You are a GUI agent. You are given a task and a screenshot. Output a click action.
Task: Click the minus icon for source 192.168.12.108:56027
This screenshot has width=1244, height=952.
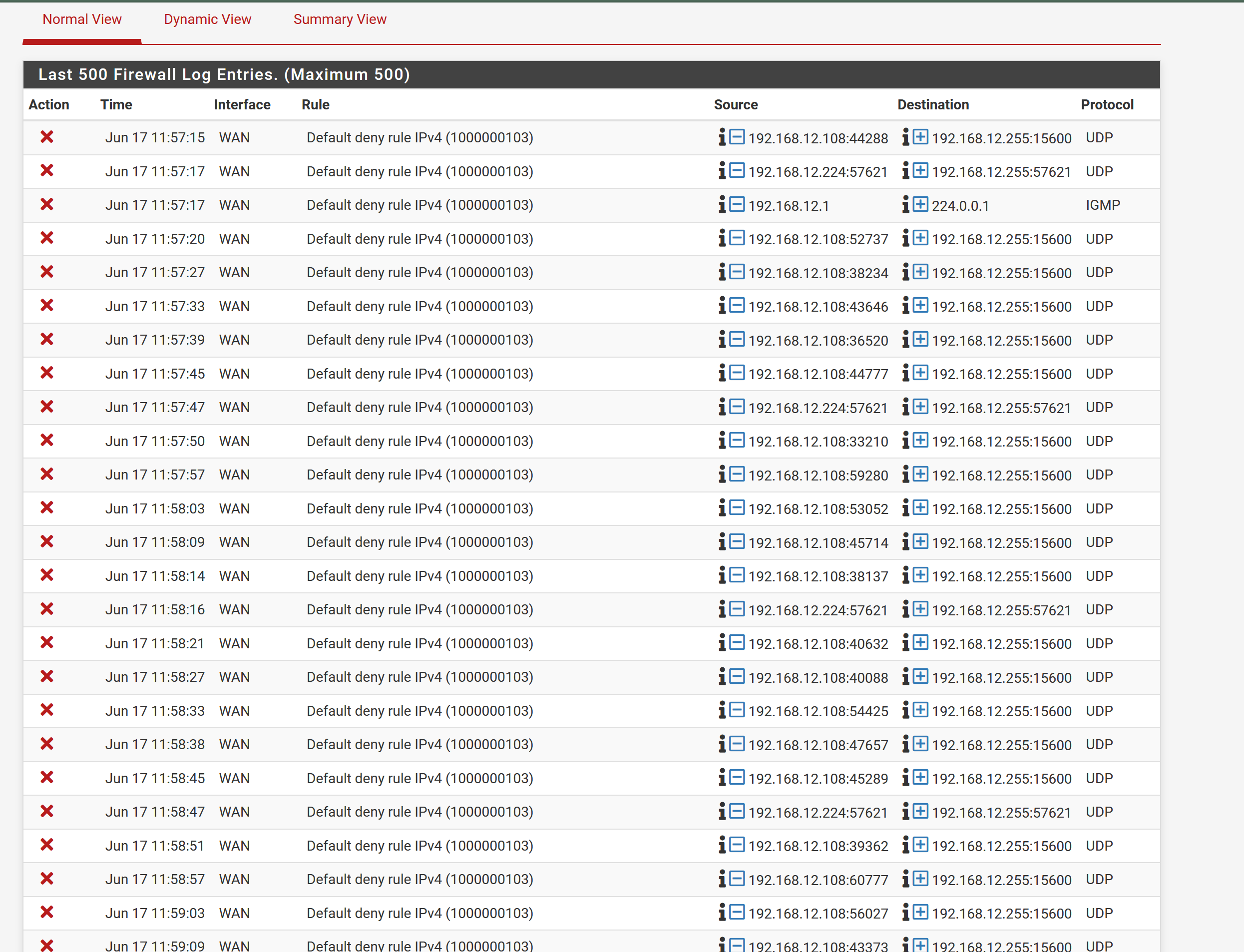[x=737, y=913]
